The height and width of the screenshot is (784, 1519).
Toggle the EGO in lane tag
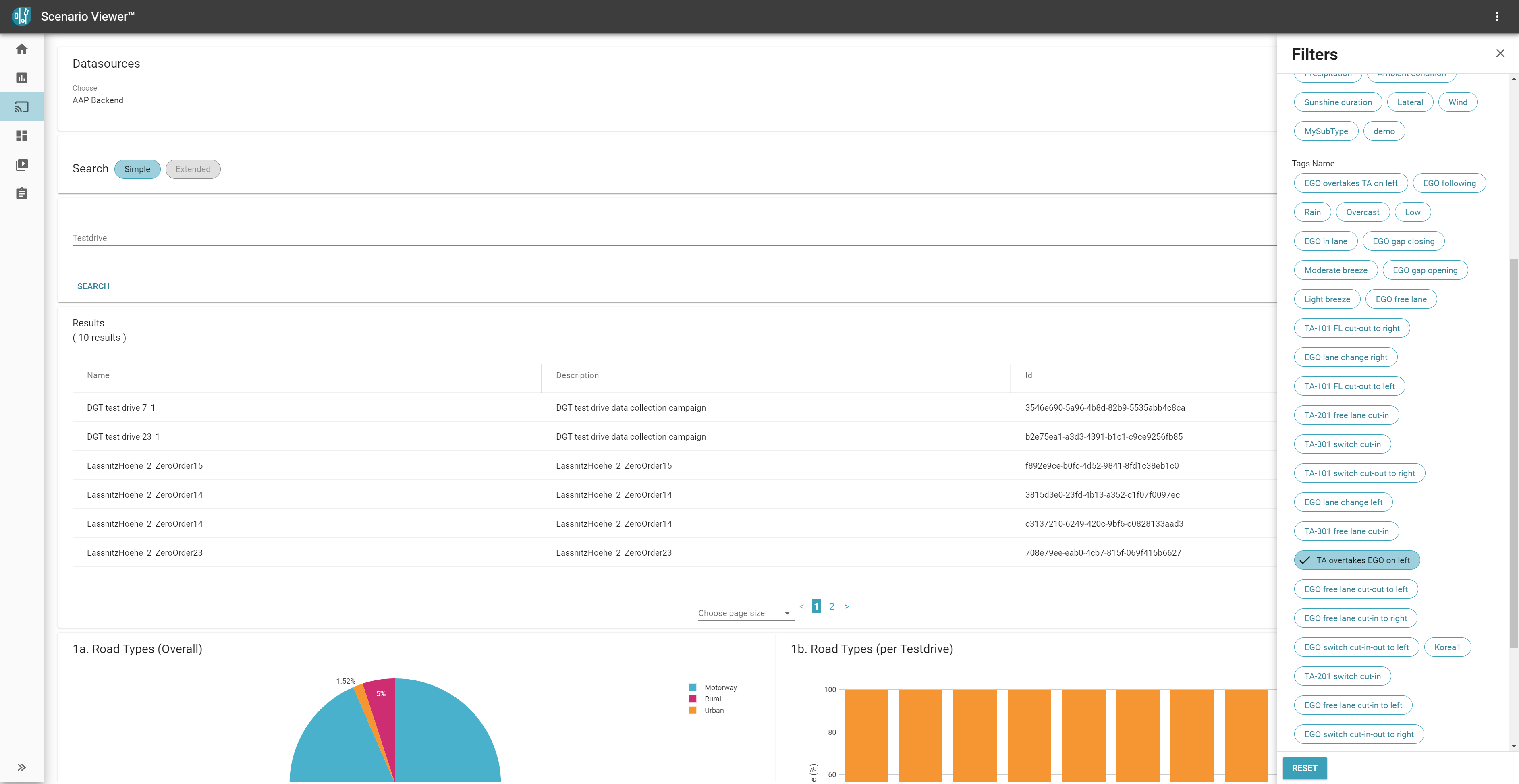pyautogui.click(x=1326, y=241)
